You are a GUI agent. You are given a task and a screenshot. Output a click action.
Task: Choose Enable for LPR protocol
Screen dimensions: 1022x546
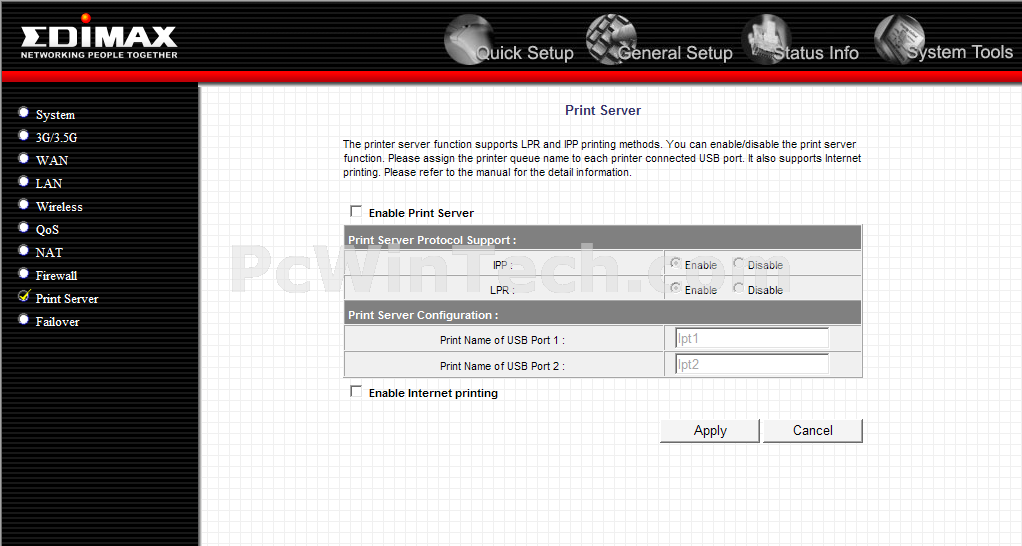tap(675, 288)
